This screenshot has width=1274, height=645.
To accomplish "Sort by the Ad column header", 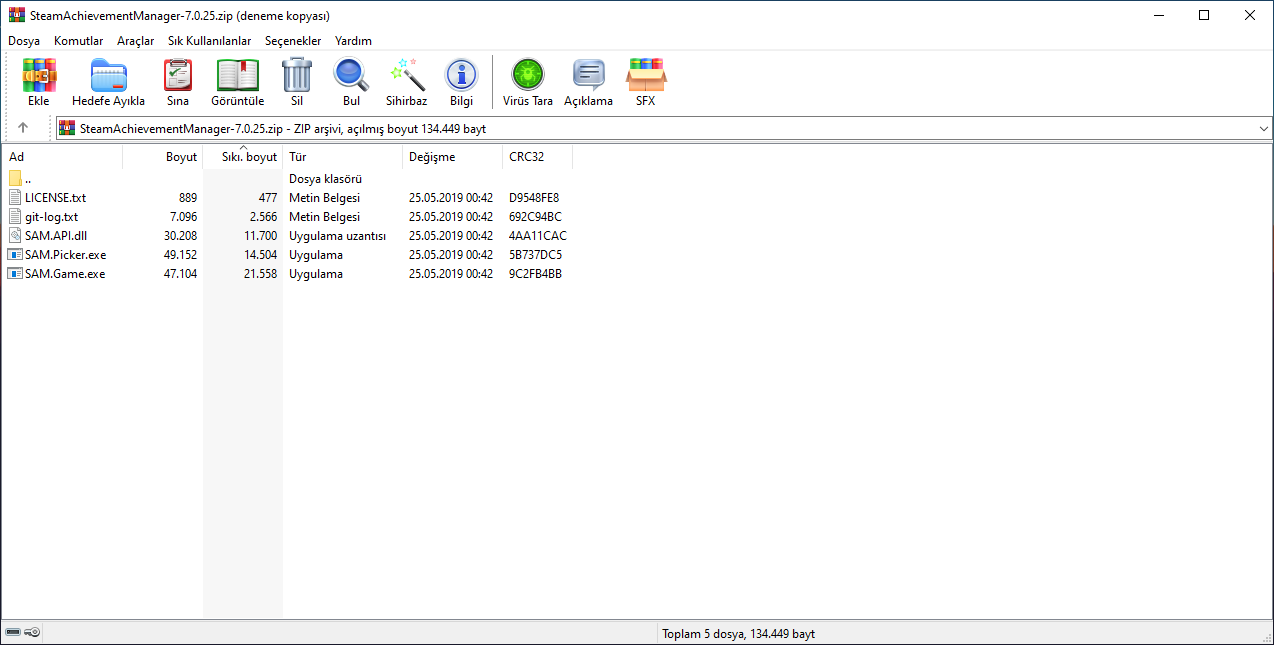I will pos(62,157).
